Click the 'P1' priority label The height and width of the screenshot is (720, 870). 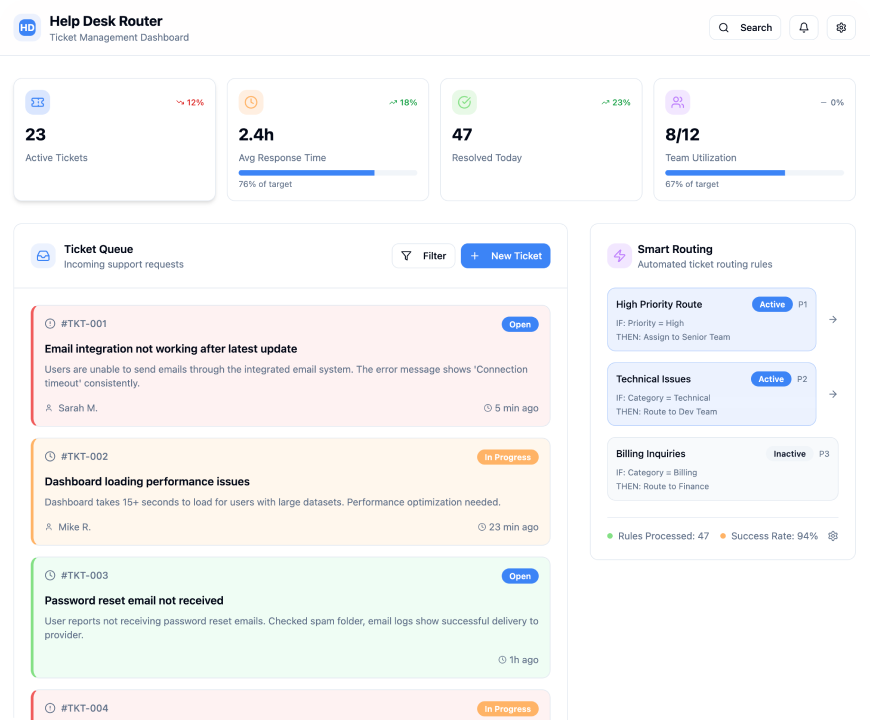[802, 305]
